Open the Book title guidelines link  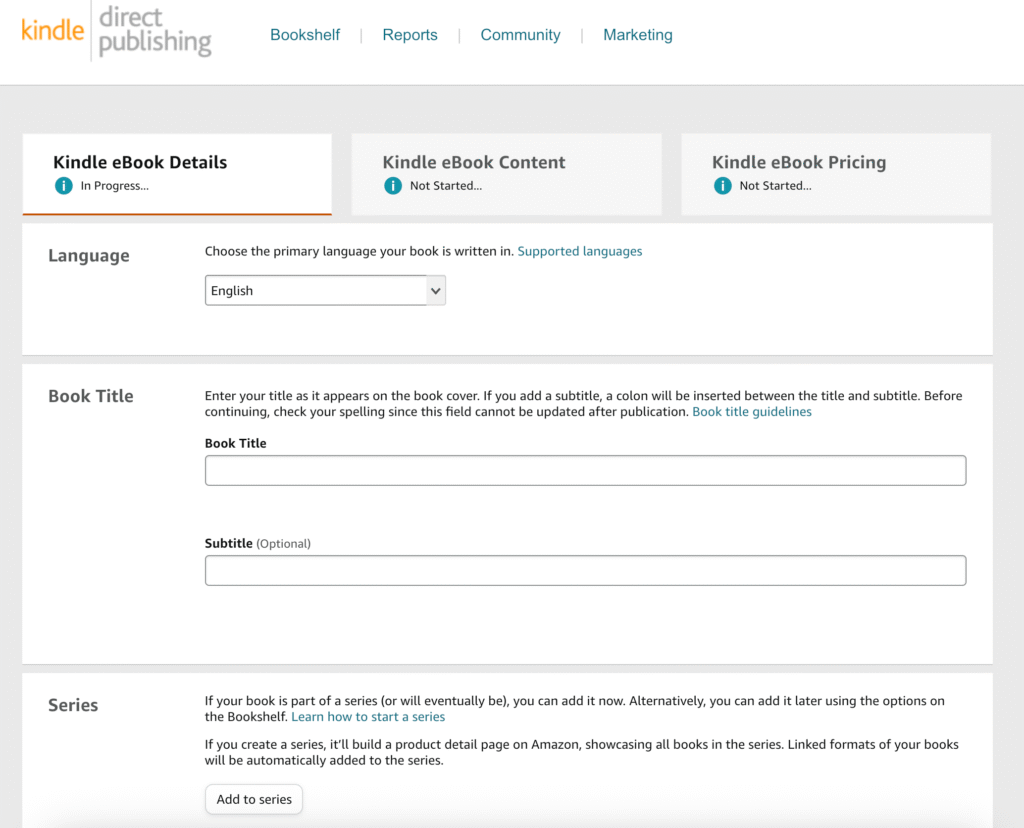pyautogui.click(x=752, y=412)
